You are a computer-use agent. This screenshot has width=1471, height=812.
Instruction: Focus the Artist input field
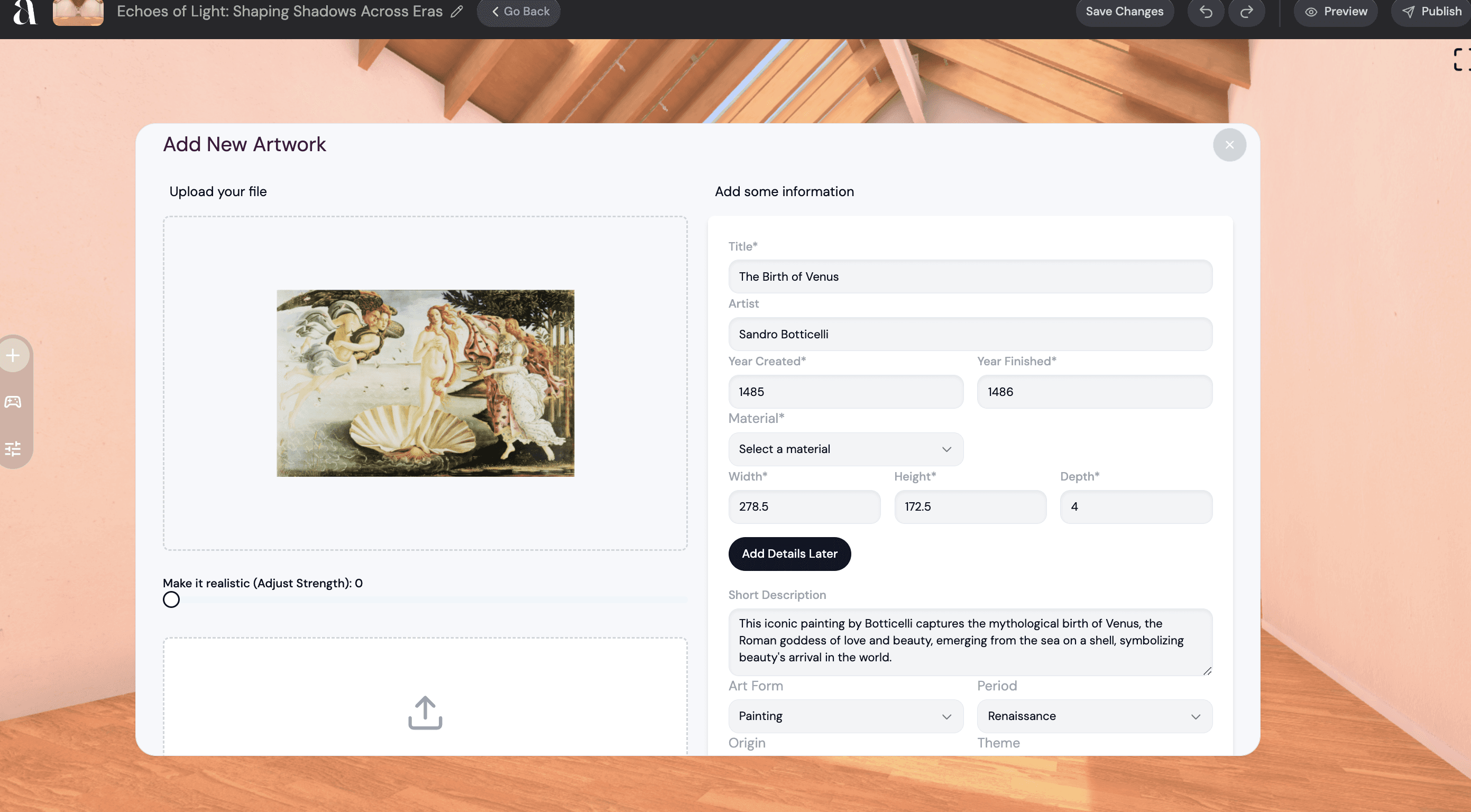coord(970,335)
